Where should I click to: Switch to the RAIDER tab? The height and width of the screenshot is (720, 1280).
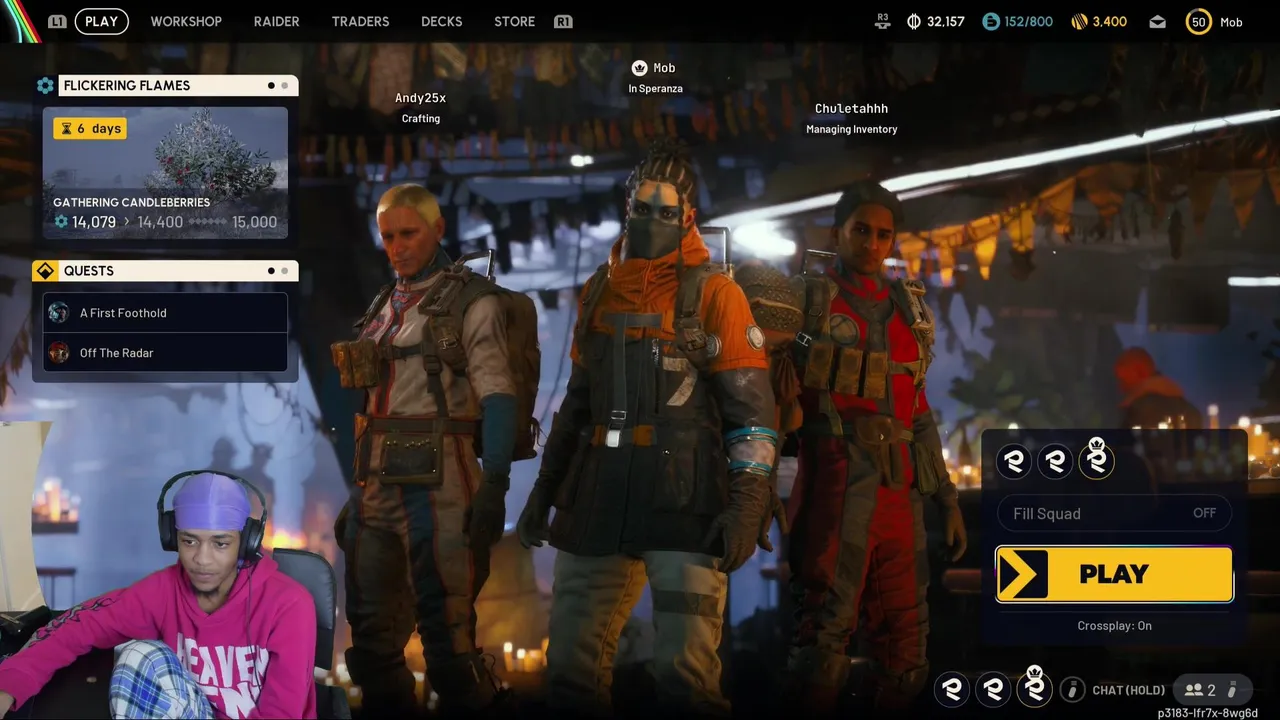point(276,21)
